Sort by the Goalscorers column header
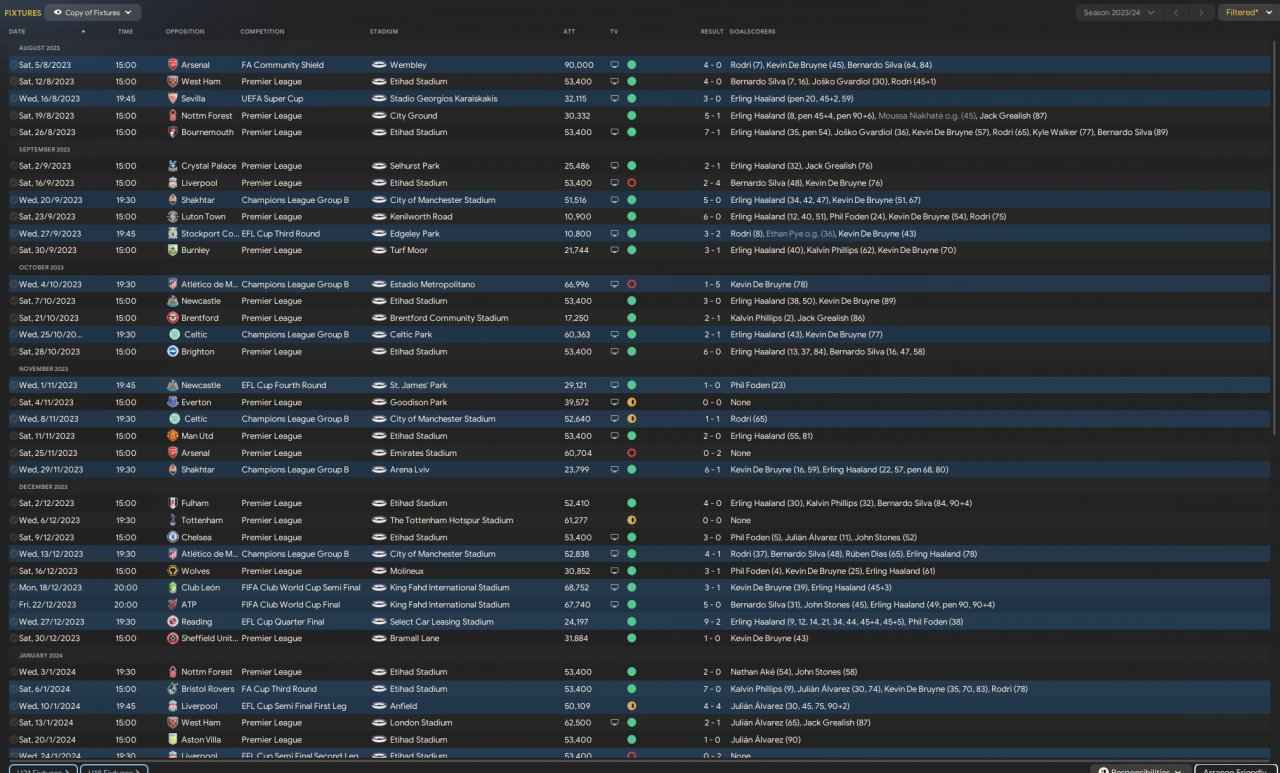Viewport: 1280px width, 773px height. (750, 31)
